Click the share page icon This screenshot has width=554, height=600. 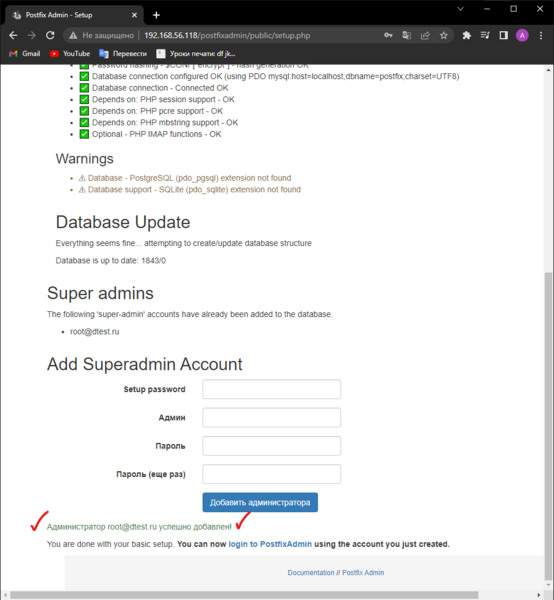click(x=425, y=35)
